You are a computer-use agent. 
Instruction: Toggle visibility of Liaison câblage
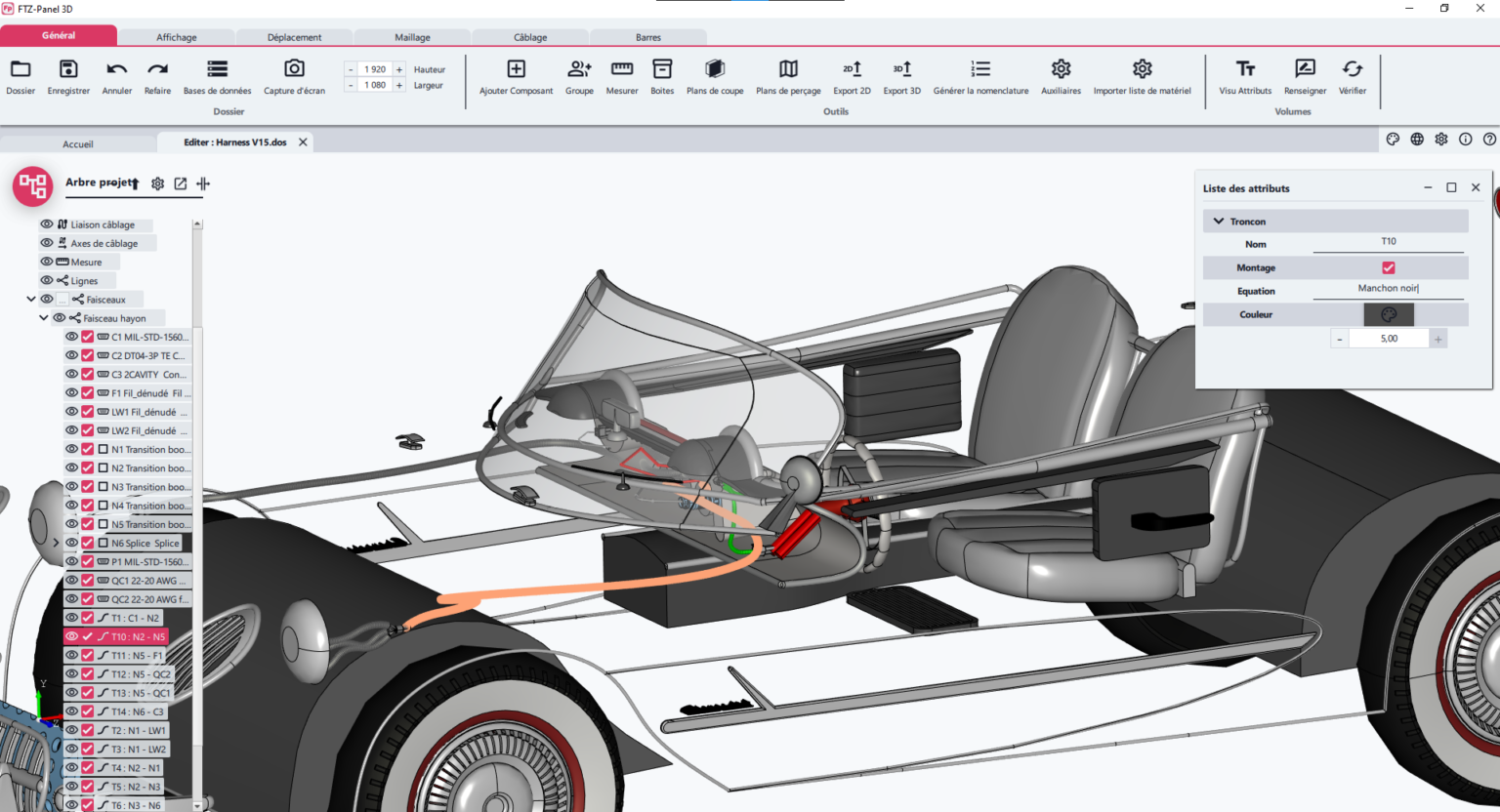click(46, 223)
